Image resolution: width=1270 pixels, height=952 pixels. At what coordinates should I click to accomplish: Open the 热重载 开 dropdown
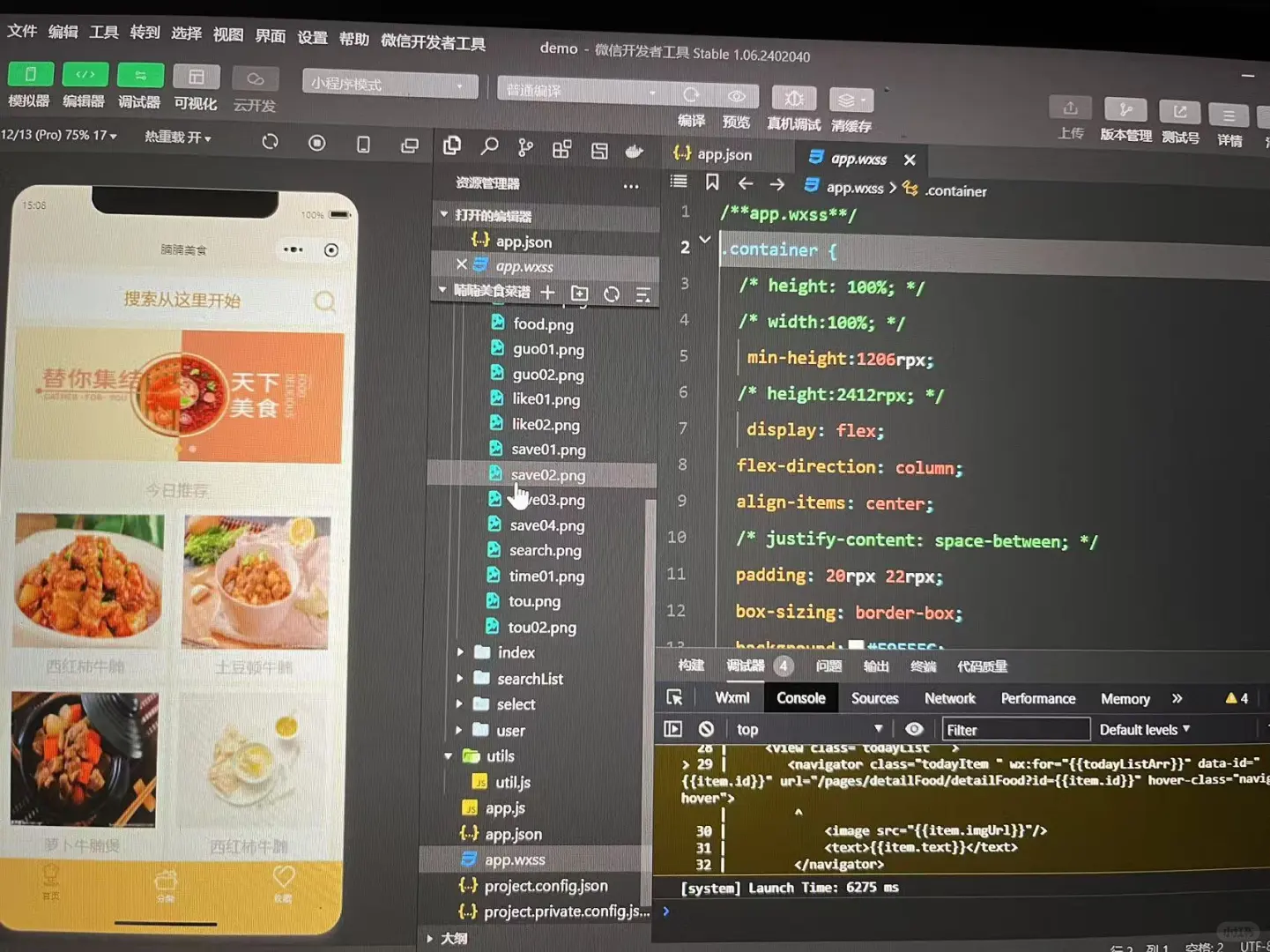tap(178, 138)
